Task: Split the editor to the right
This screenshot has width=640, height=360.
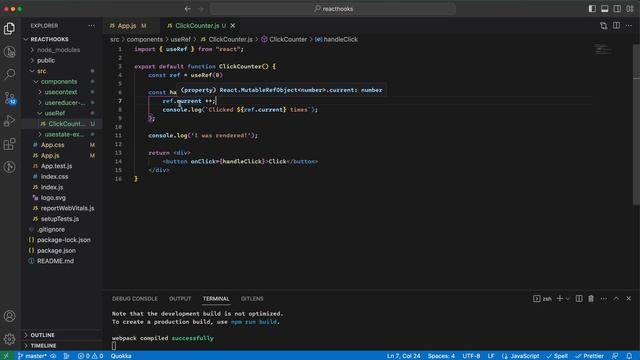Action: click(616, 25)
